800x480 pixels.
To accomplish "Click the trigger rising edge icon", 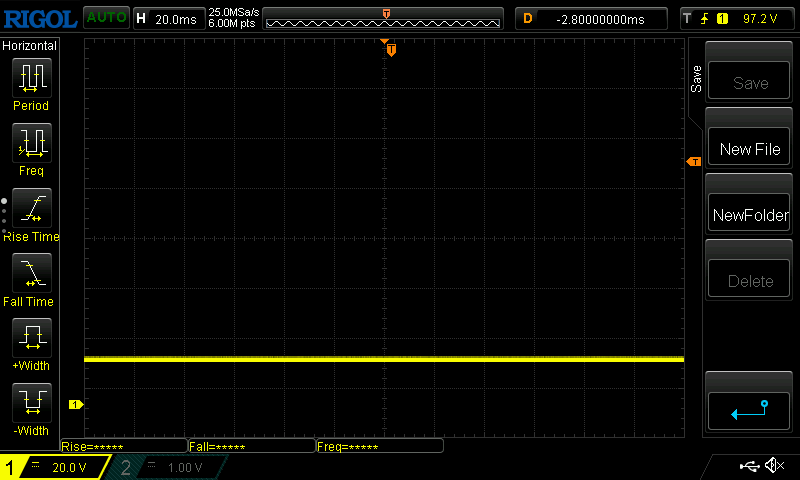I will tap(705, 19).
